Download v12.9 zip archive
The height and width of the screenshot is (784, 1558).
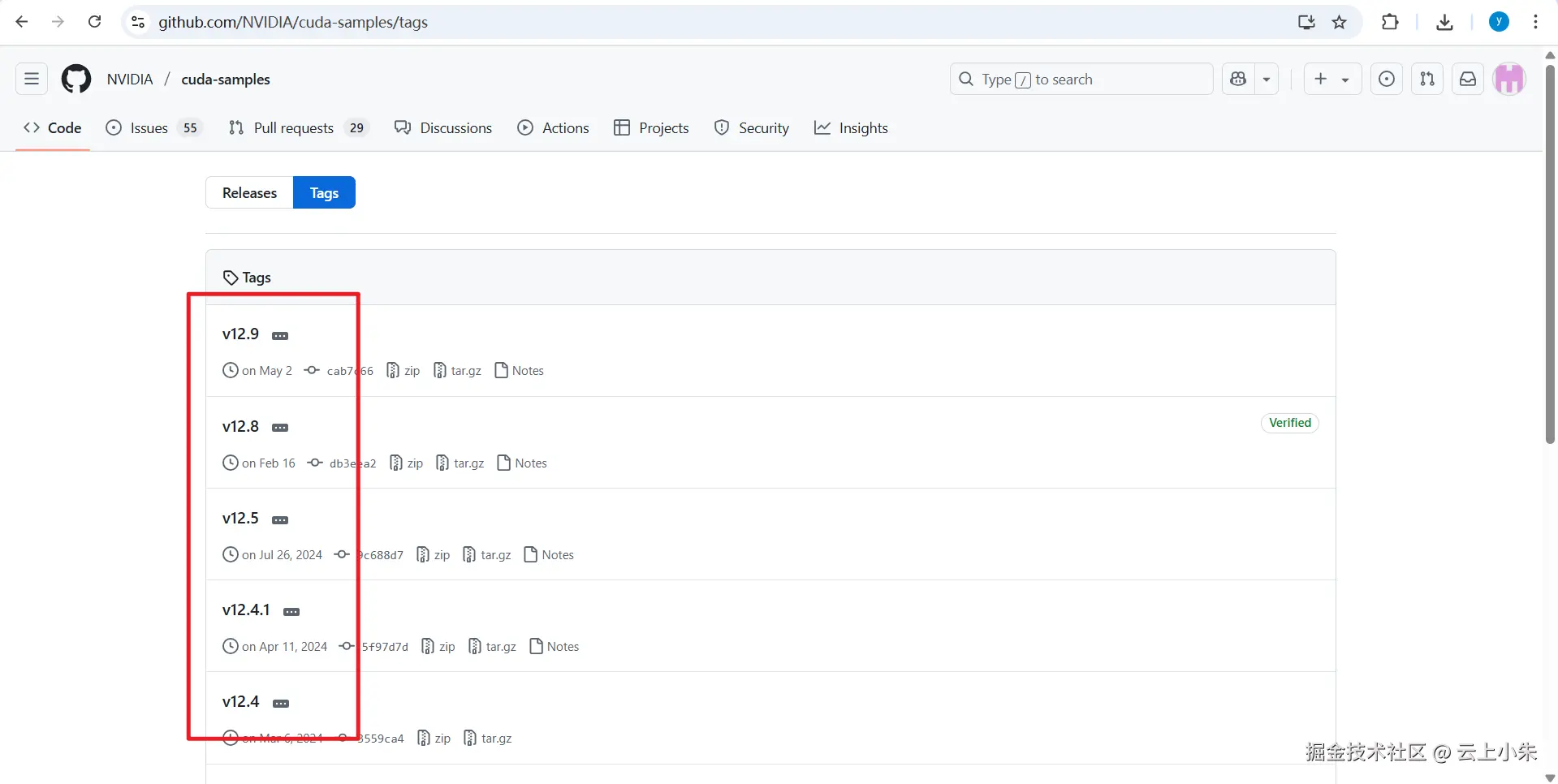[404, 371]
